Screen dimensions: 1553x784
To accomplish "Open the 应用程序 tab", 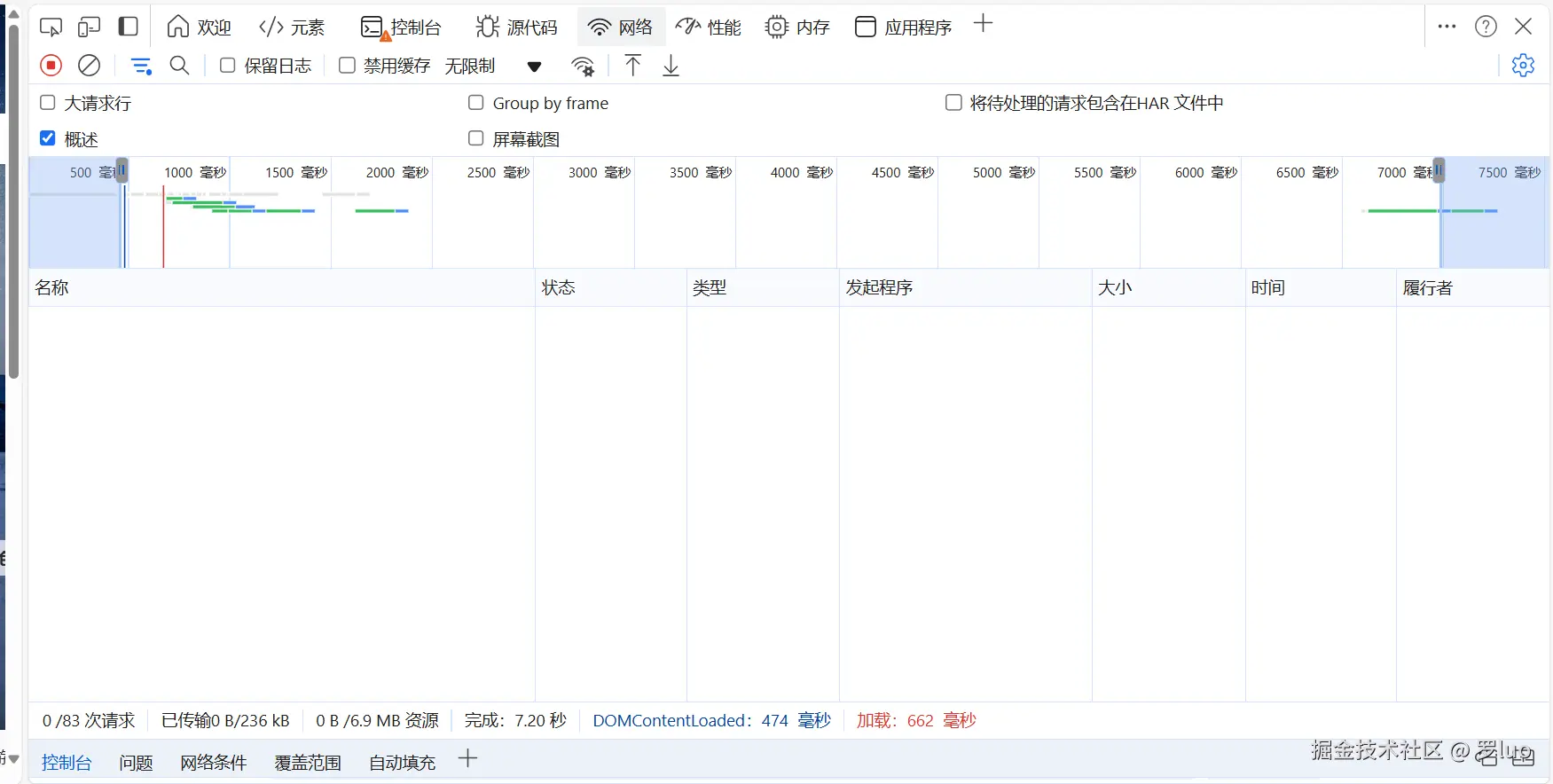I will point(904,27).
